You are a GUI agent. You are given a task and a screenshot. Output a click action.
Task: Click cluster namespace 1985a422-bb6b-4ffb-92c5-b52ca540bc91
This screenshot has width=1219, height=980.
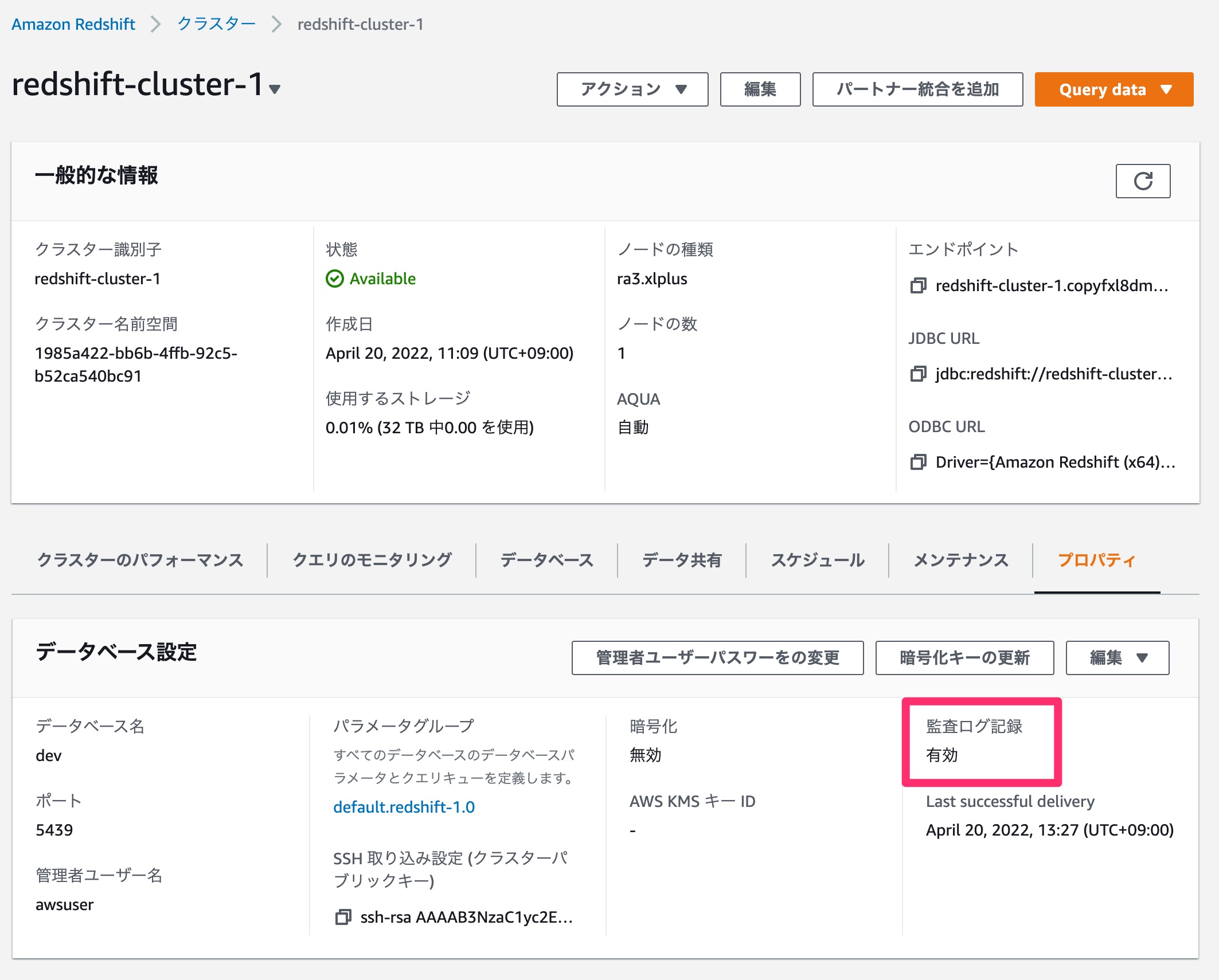[x=136, y=364]
